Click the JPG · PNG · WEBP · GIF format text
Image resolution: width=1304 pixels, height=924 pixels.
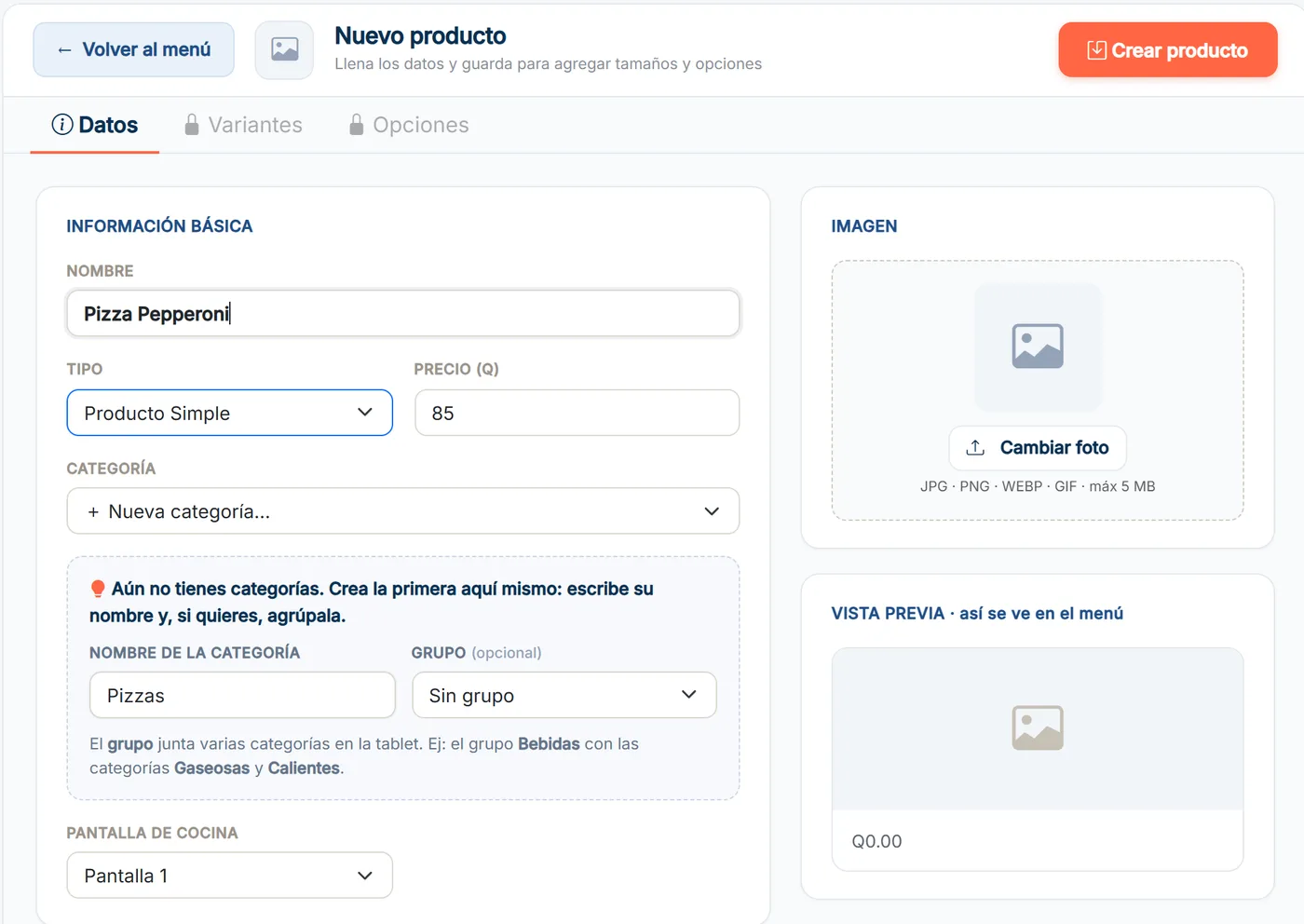coord(1038,486)
